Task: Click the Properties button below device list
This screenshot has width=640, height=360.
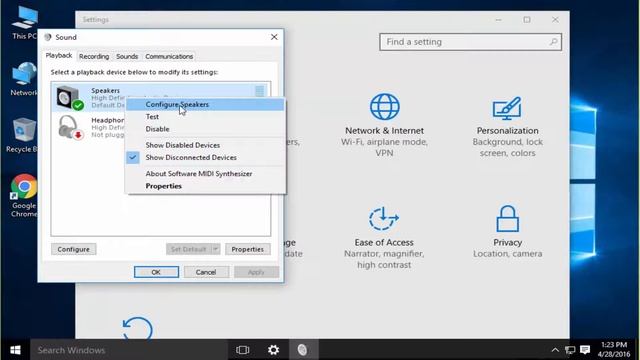Action: (x=247, y=249)
